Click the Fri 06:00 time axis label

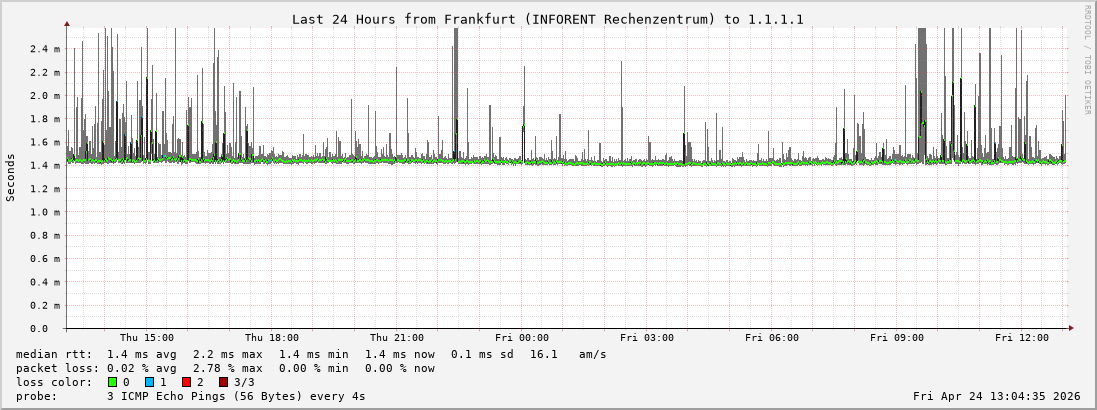tap(771, 338)
